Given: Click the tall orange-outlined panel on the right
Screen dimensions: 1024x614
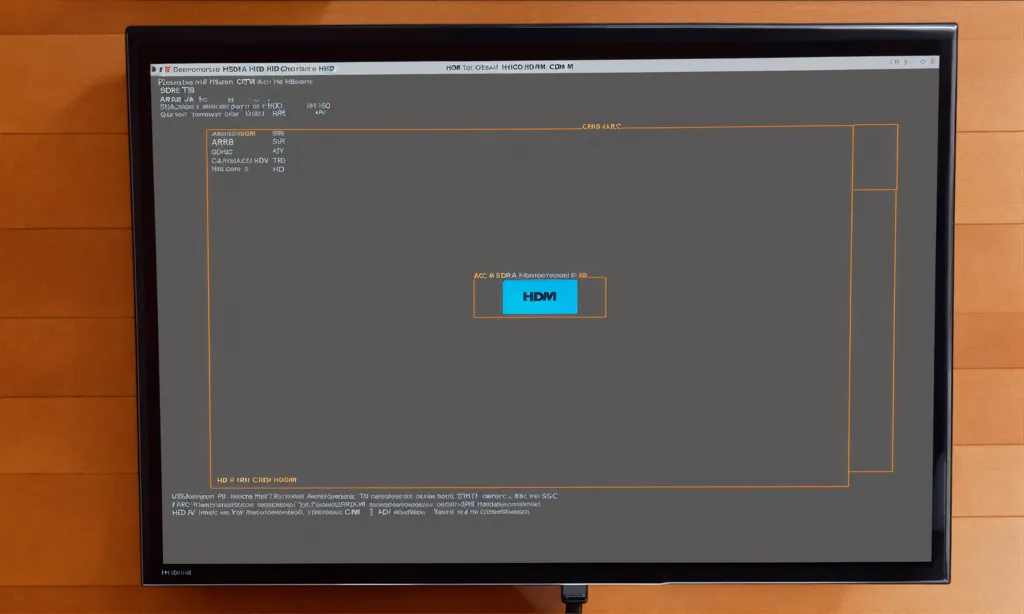Looking at the screenshot, I should [x=872, y=330].
